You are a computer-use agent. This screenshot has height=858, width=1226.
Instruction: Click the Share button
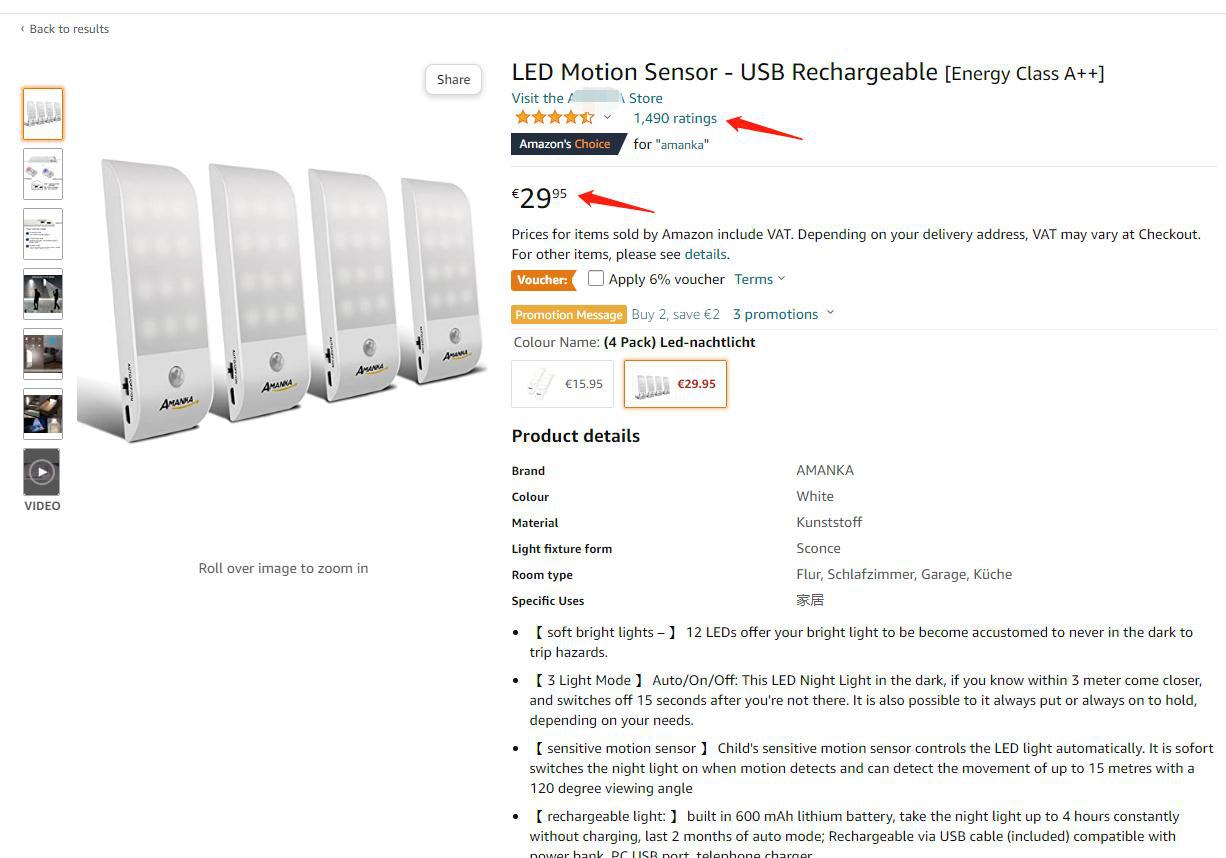point(453,80)
